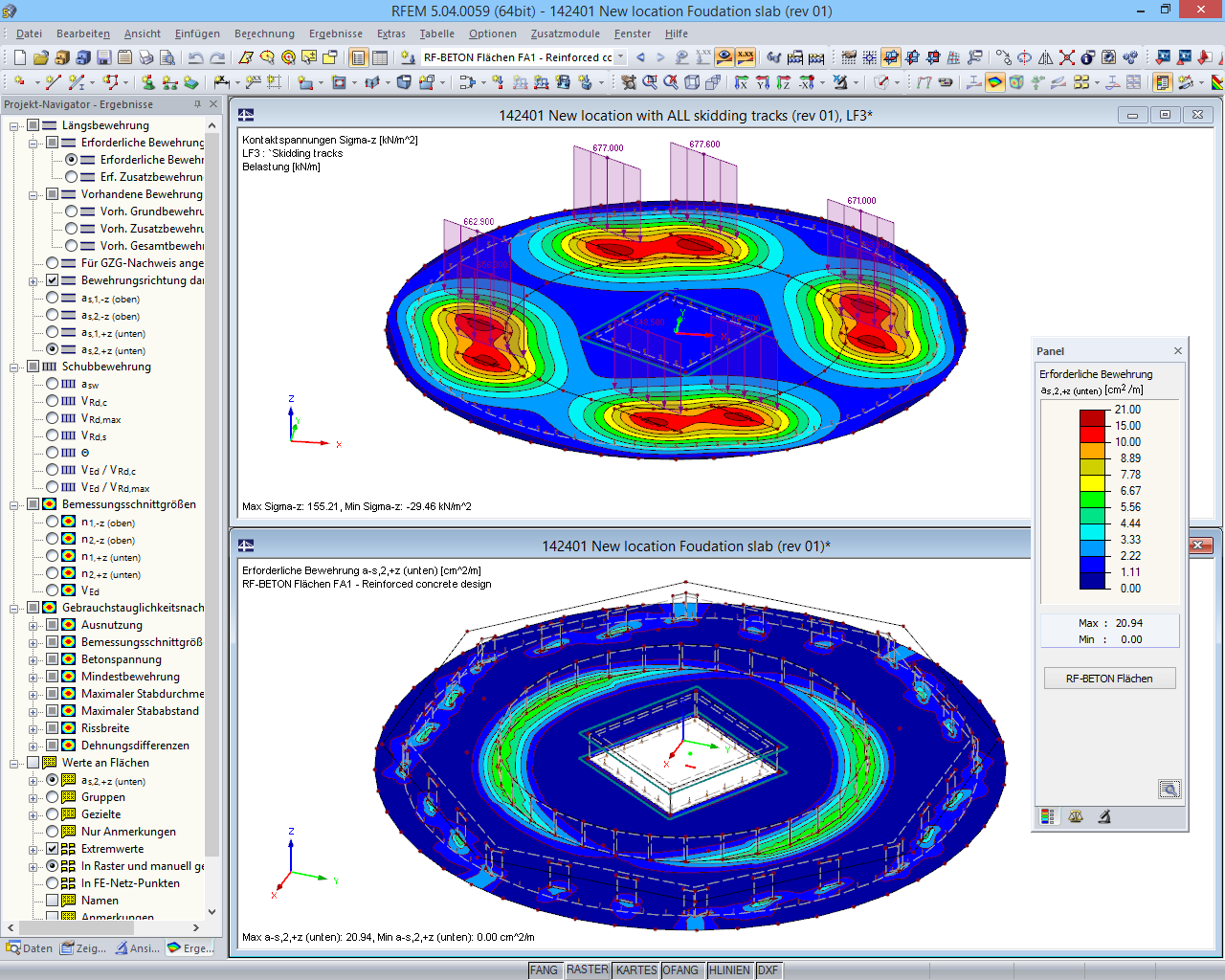Select radio button a-s,2,+z (unten)
Screen dimensions: 1225x980
pos(53,348)
